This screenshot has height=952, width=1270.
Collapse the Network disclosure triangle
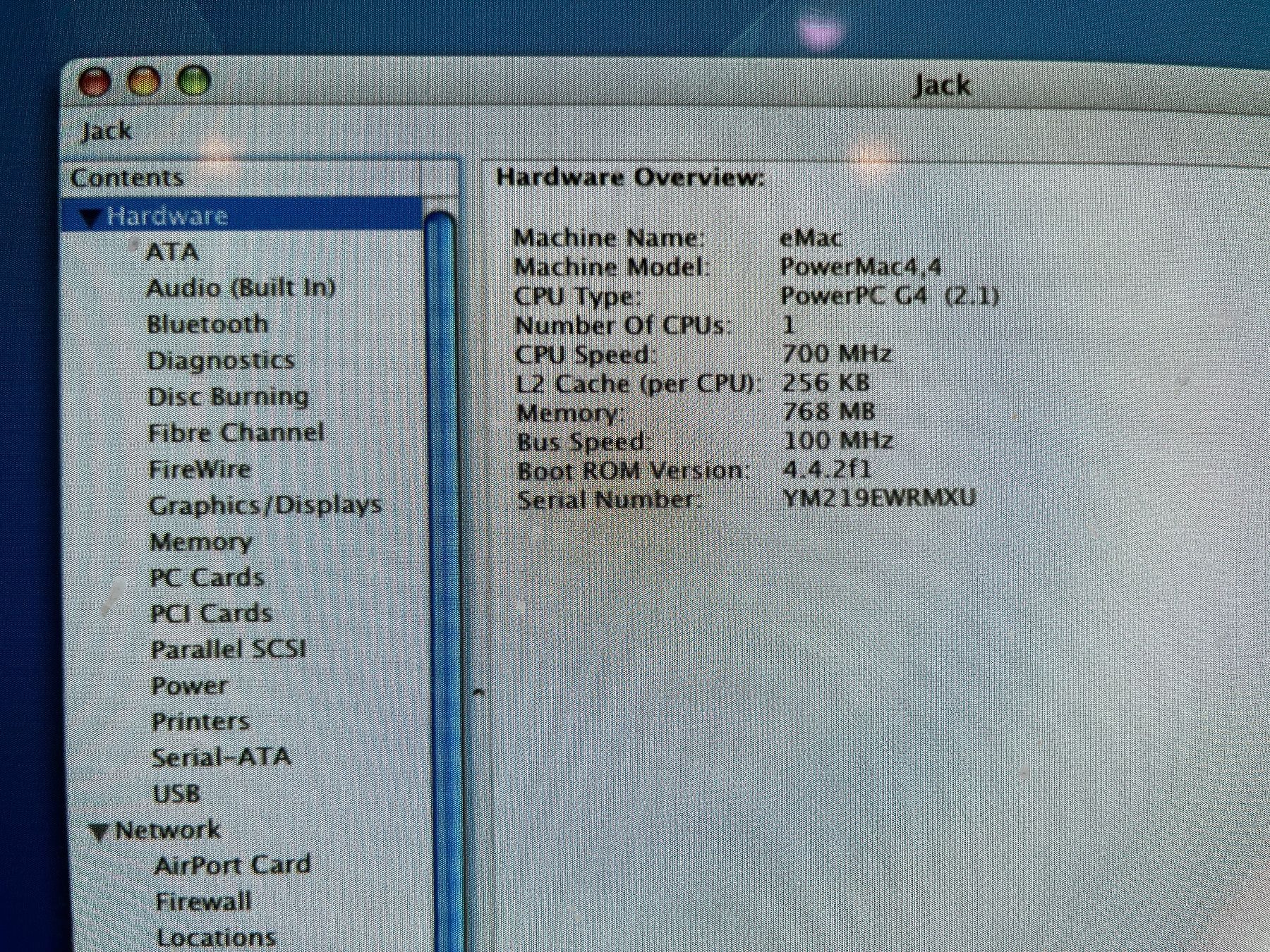point(99,832)
